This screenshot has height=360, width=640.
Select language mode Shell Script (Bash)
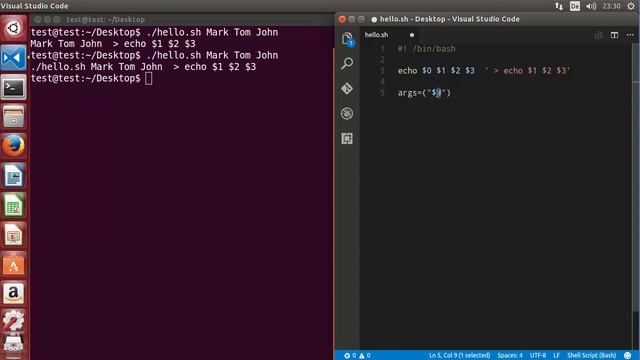(x=591, y=356)
